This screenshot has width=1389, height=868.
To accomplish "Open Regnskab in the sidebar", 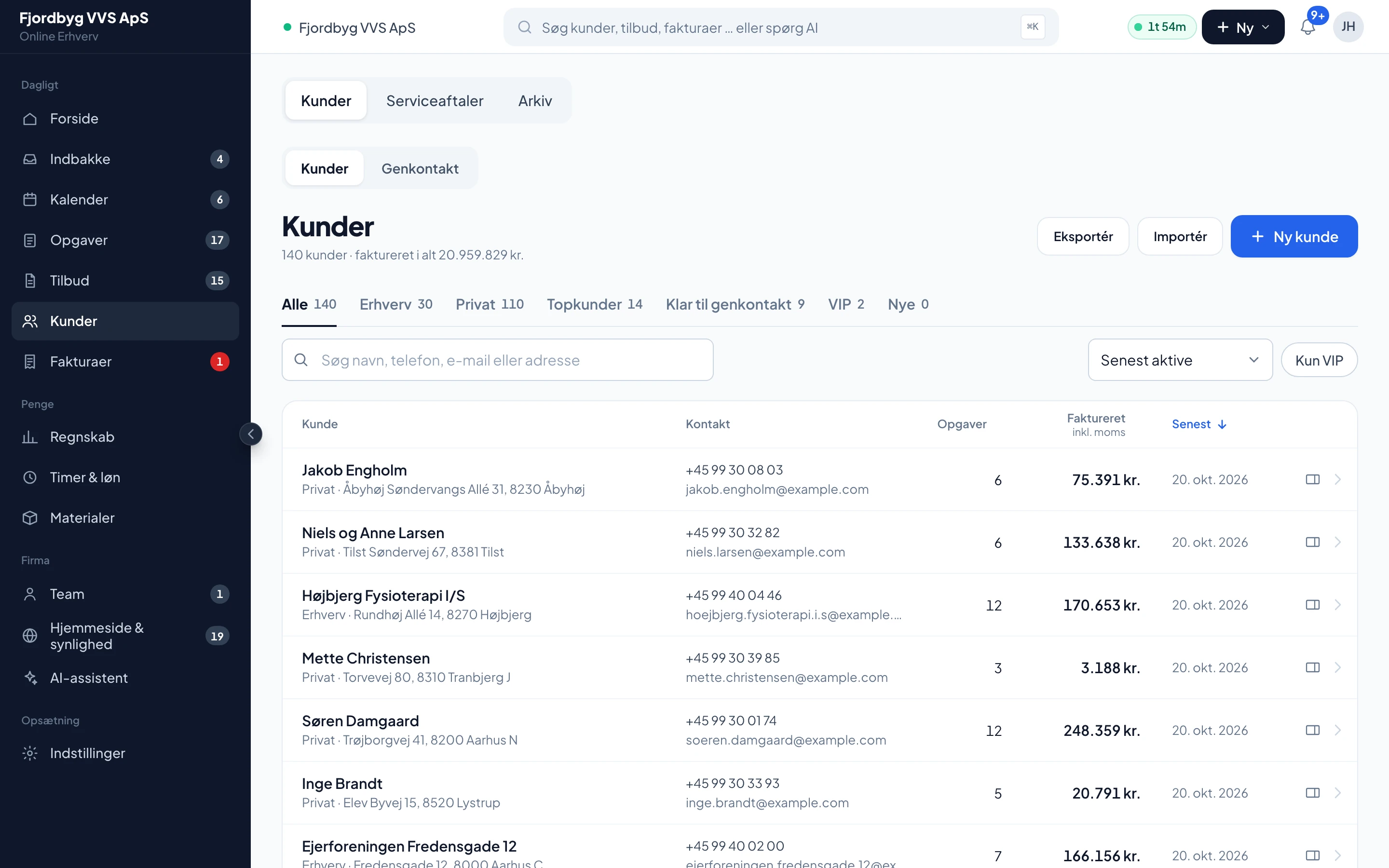I will point(125,437).
